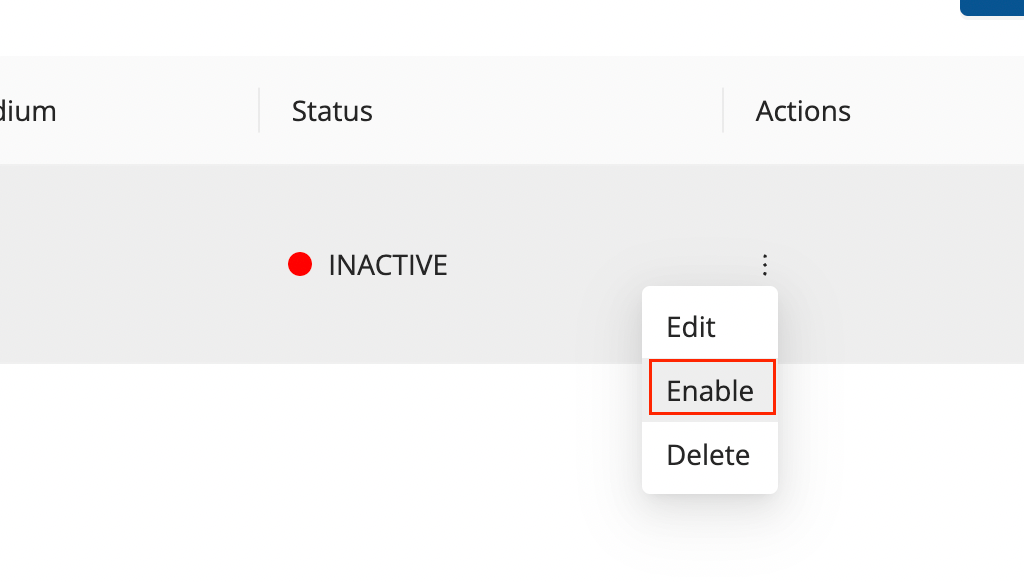Click the Medium cell of the inactive row
Viewport: 1024px width, 582px height.
tap(120, 265)
